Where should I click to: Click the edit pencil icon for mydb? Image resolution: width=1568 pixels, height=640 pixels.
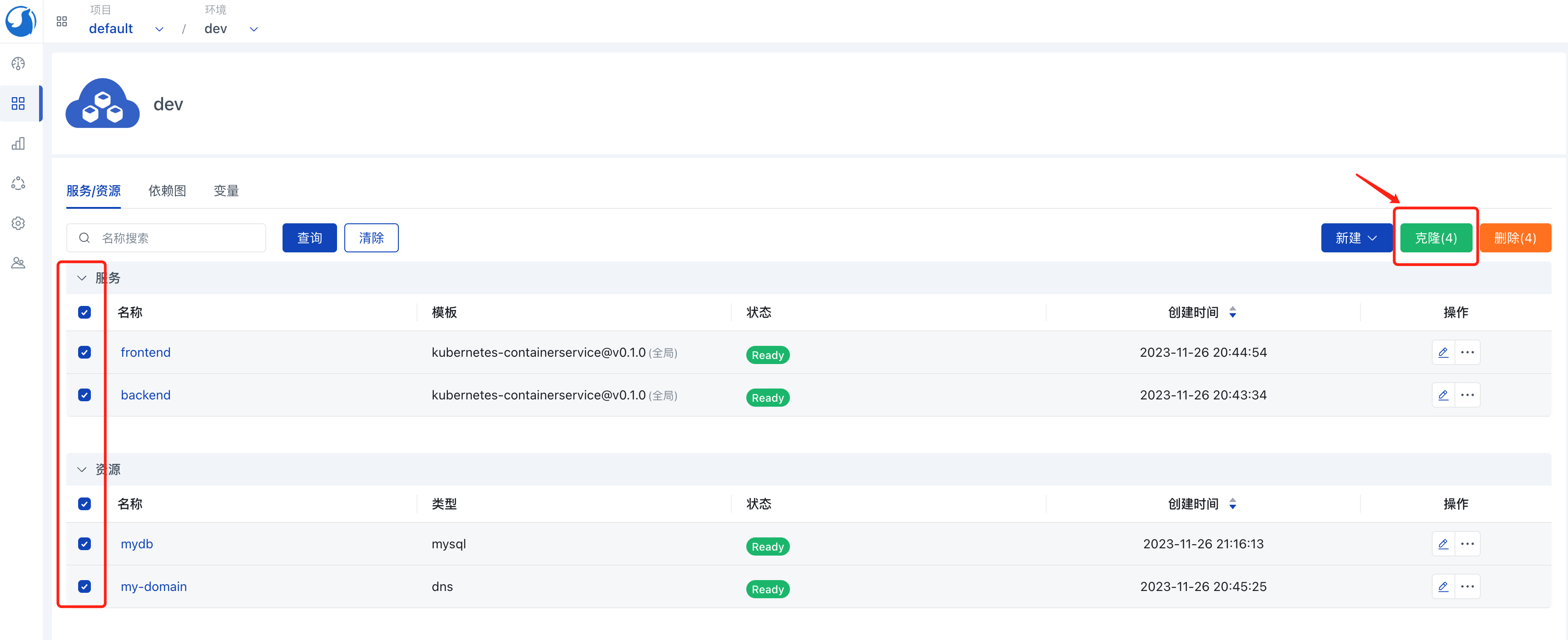[1443, 544]
